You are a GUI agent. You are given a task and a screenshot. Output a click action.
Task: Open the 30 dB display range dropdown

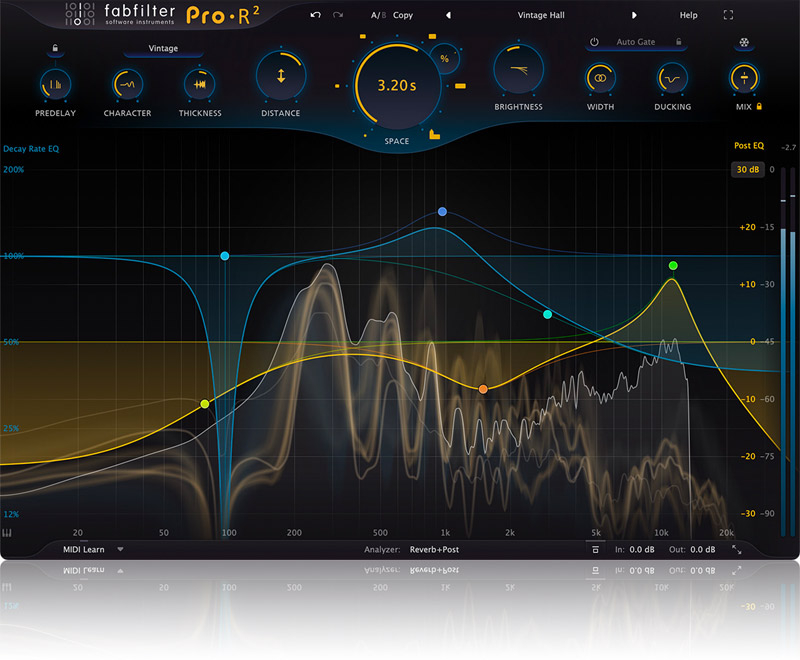point(747,169)
